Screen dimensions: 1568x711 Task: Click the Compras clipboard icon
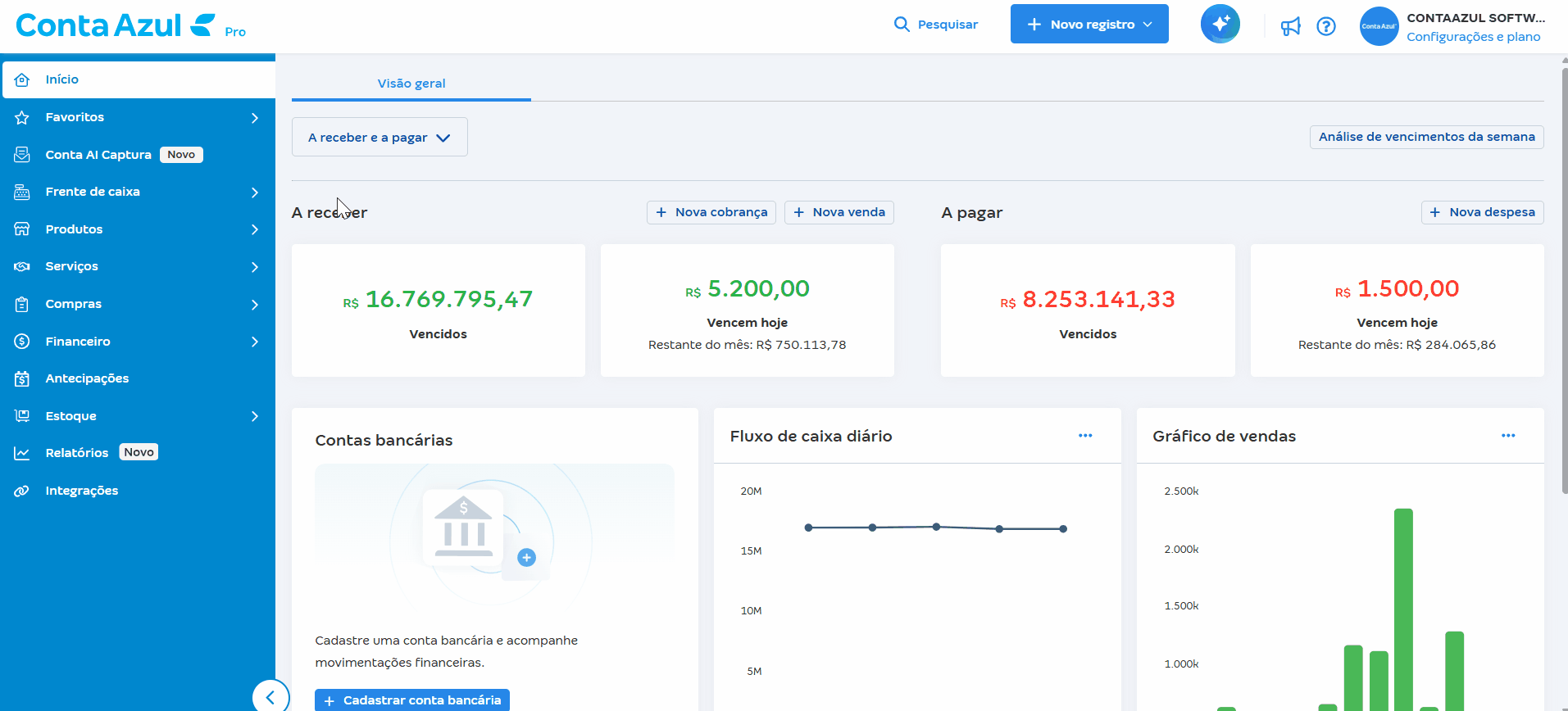click(x=22, y=304)
